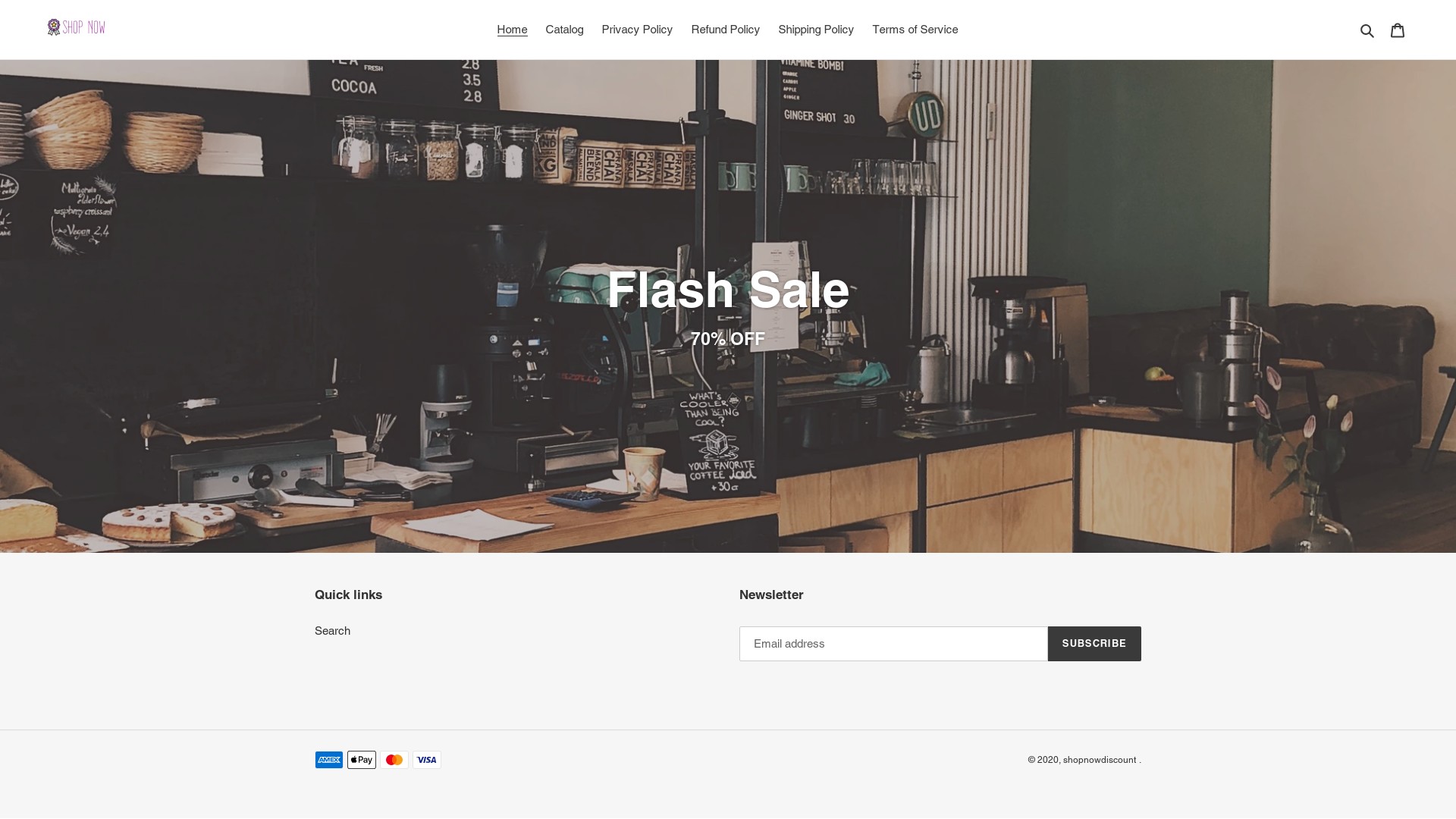Screen dimensions: 1456x819
Task: Click the shopnowdiscount copyright link
Action: click(x=1099, y=759)
